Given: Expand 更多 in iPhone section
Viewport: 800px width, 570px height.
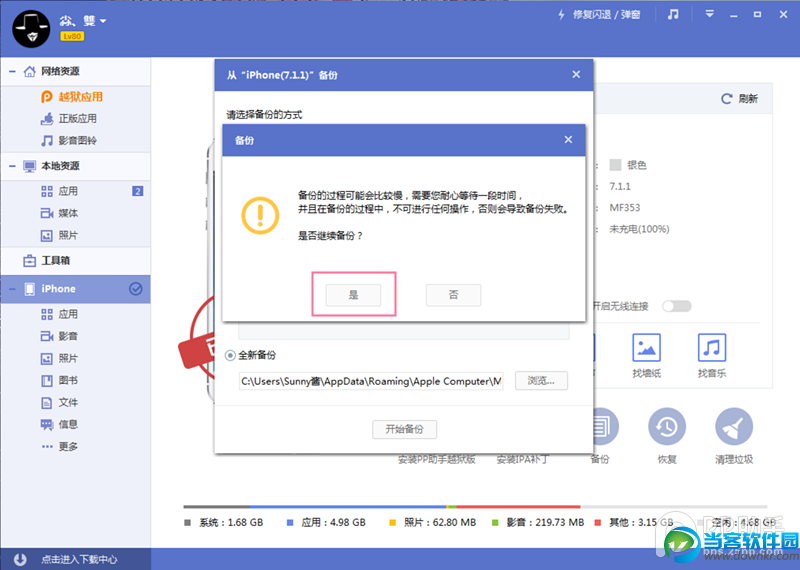Looking at the screenshot, I should click(x=68, y=447).
